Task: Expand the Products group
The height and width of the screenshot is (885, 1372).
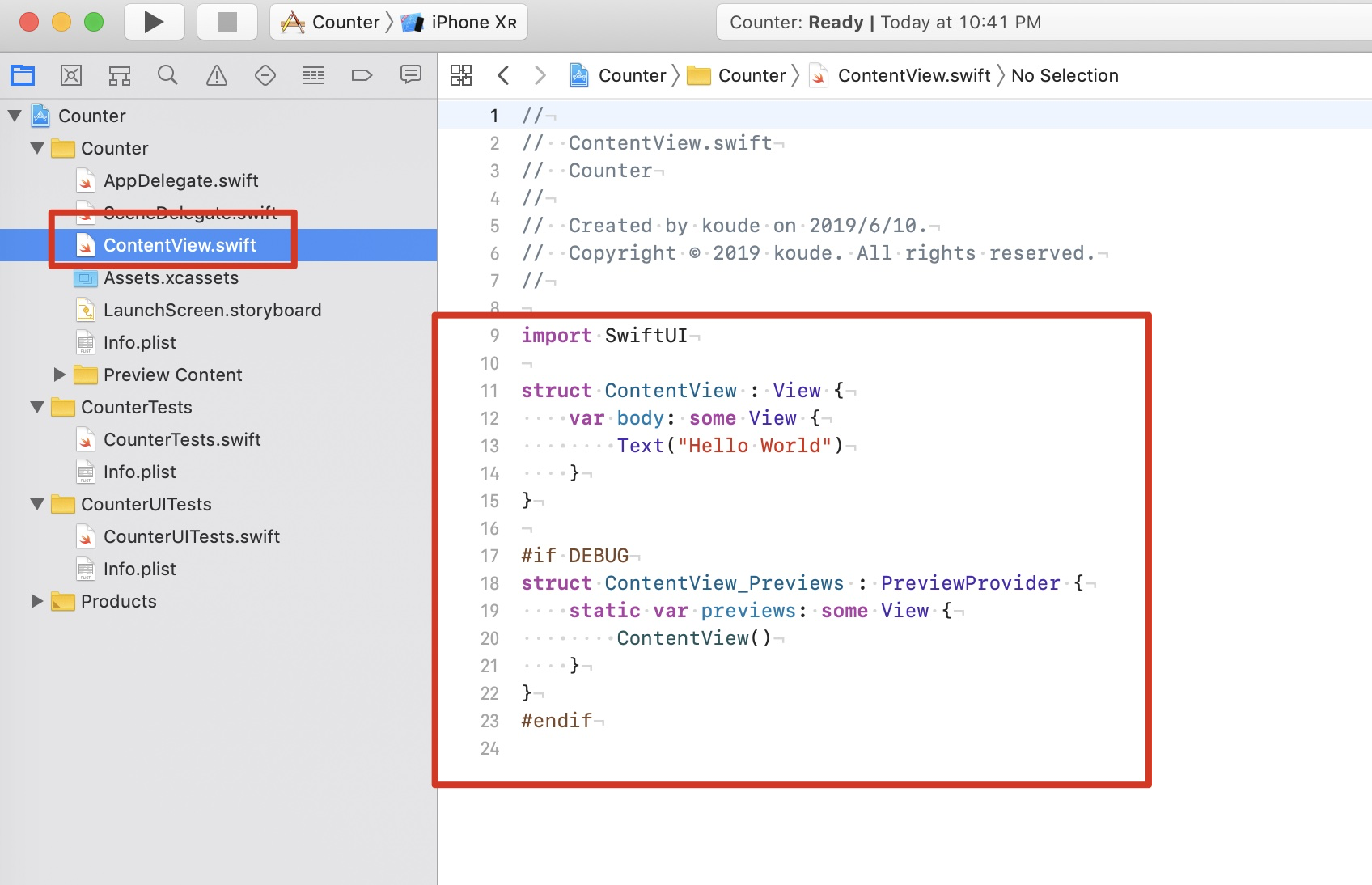Action: pyautogui.click(x=37, y=601)
